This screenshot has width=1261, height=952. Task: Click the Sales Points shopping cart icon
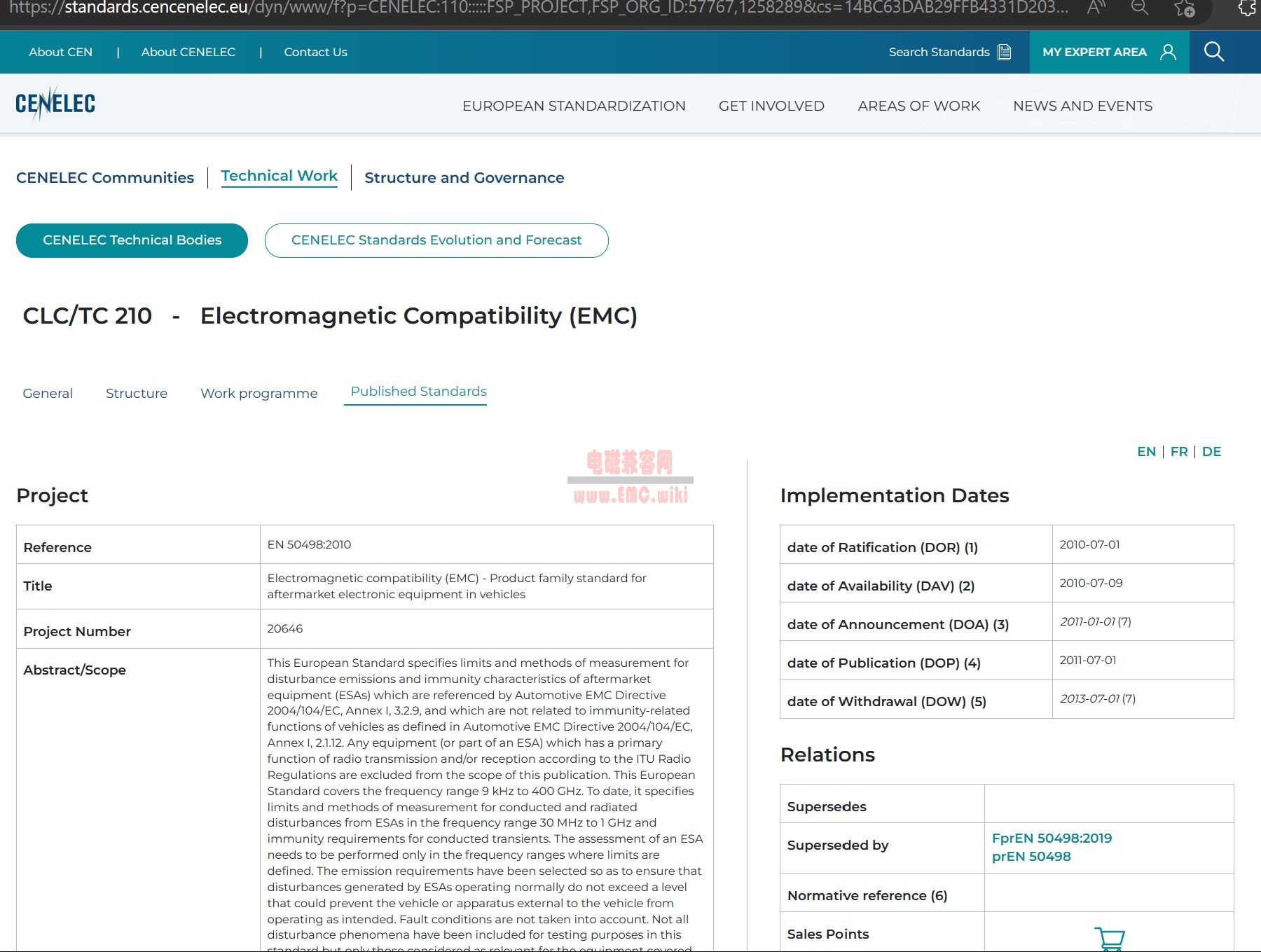pyautogui.click(x=1110, y=939)
